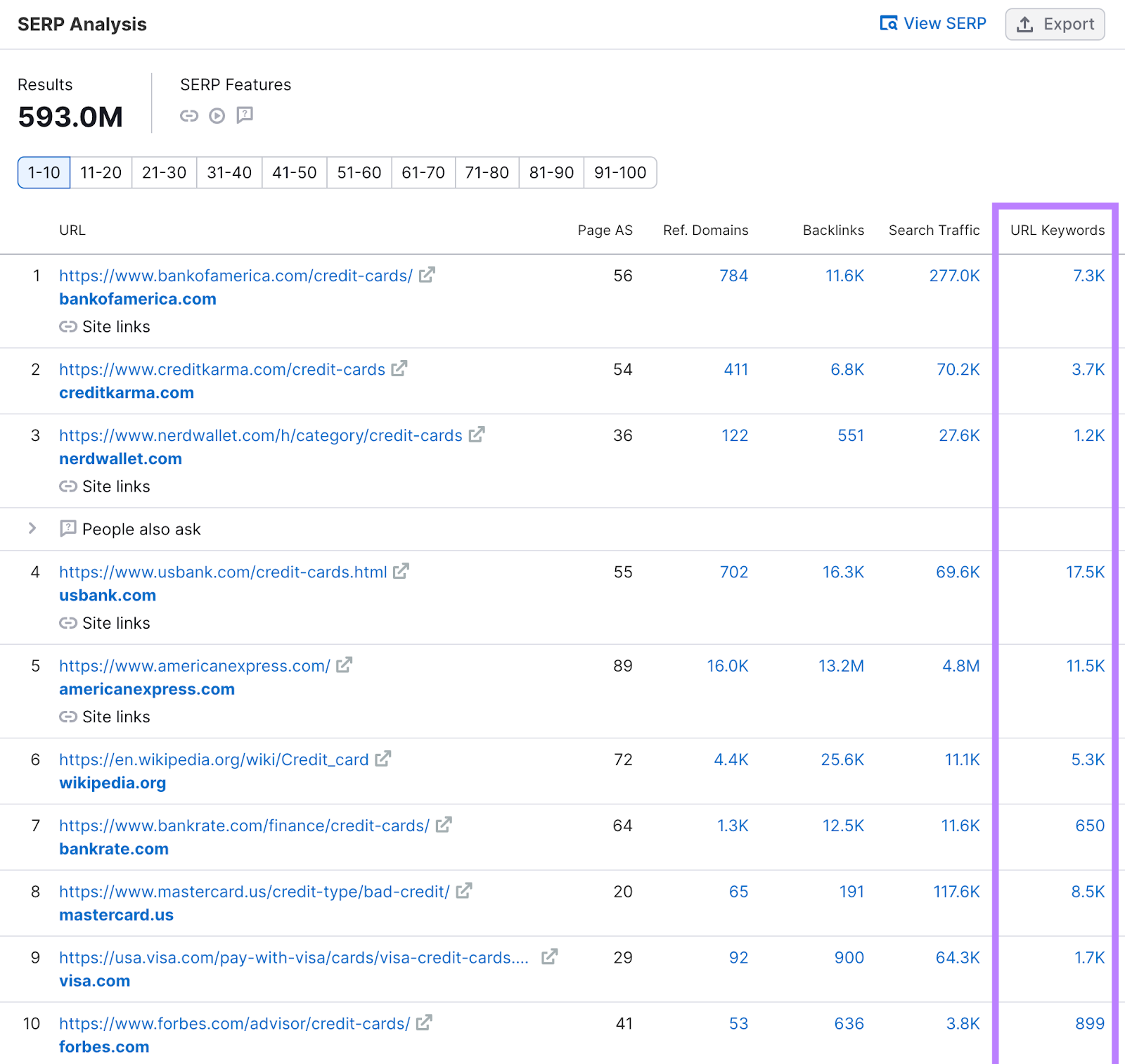Open the creditkarma.com credit-cards URL
The height and width of the screenshot is (1064, 1125).
[x=222, y=369]
